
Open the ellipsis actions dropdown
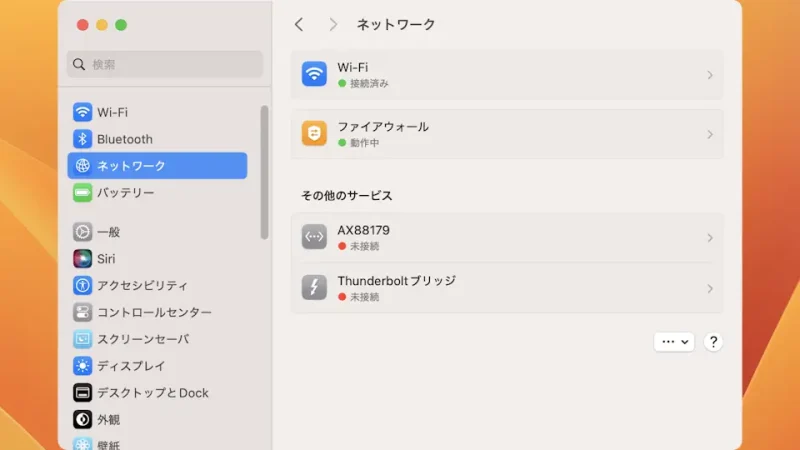point(674,342)
